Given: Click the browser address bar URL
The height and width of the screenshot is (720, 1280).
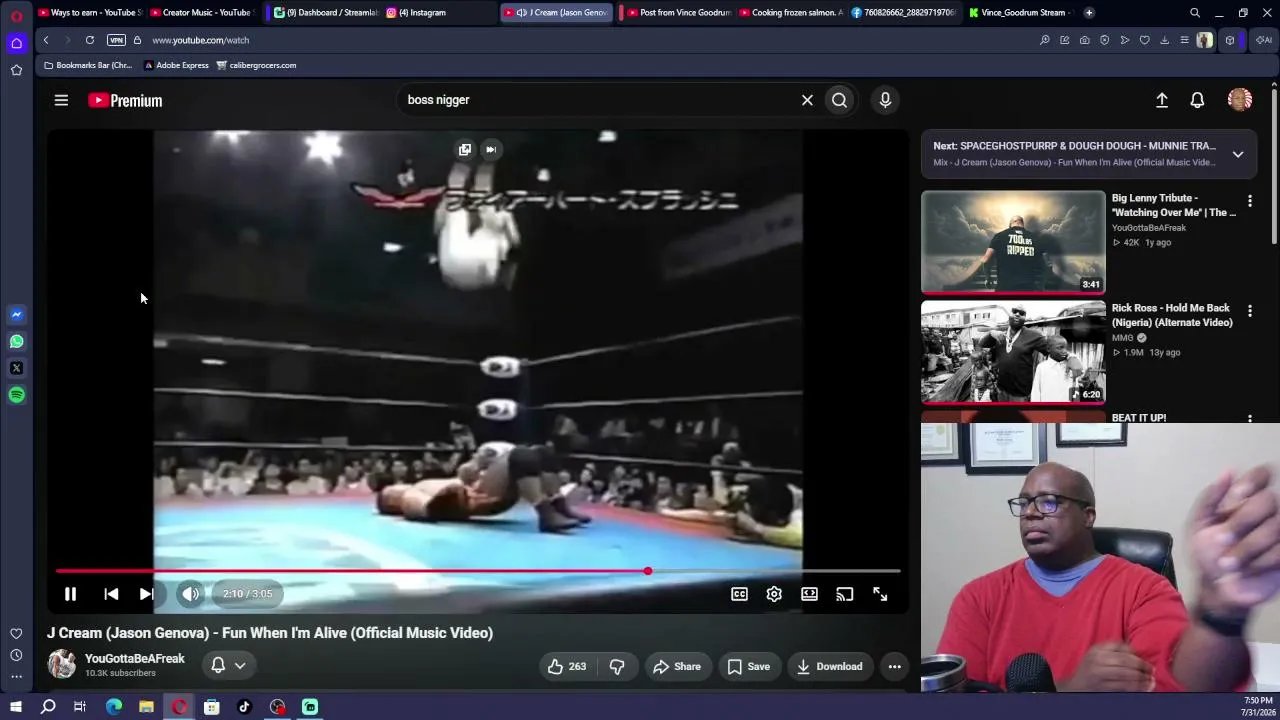Looking at the screenshot, I should [201, 40].
